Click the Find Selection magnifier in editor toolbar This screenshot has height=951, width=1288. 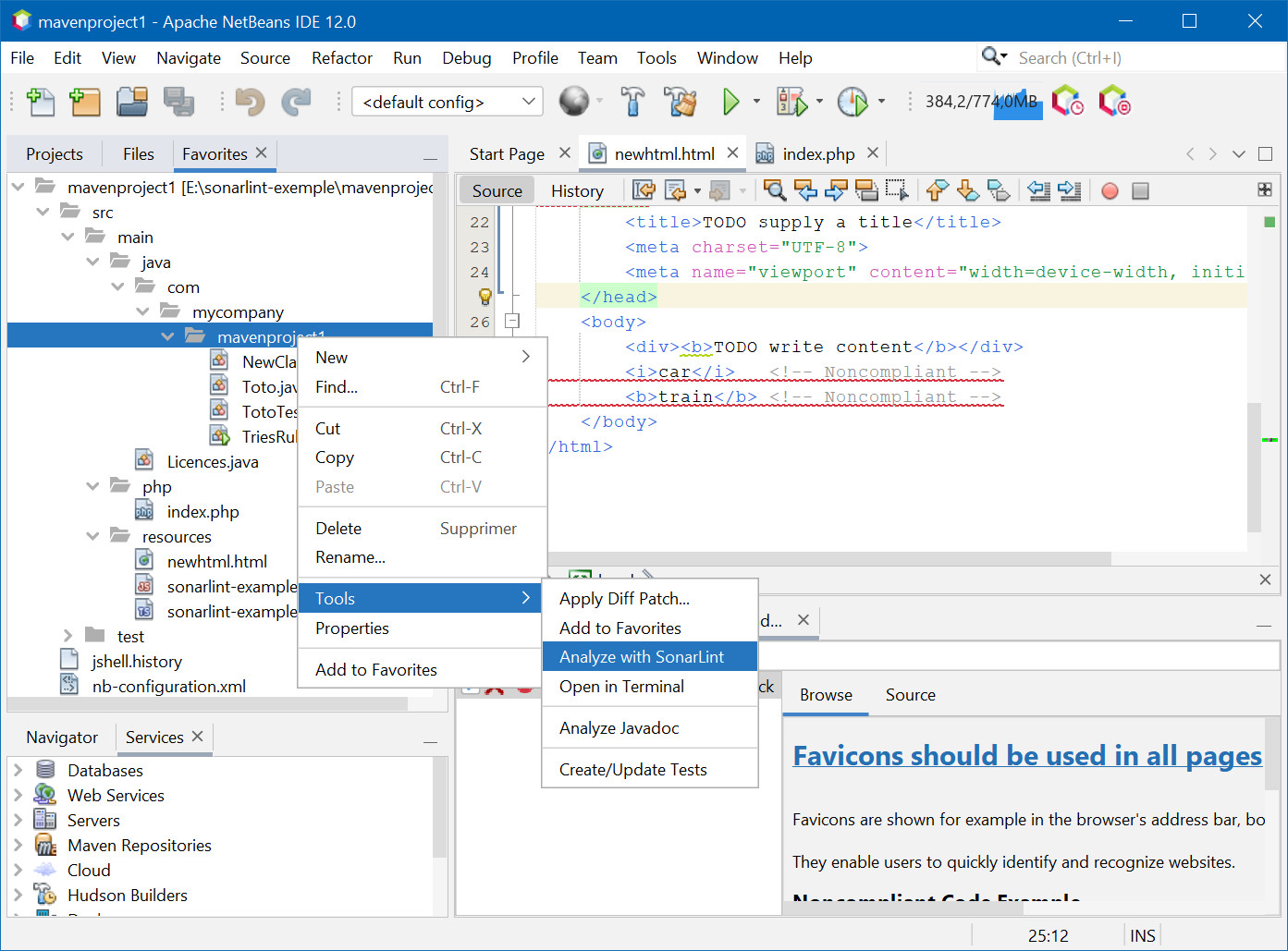click(x=775, y=191)
